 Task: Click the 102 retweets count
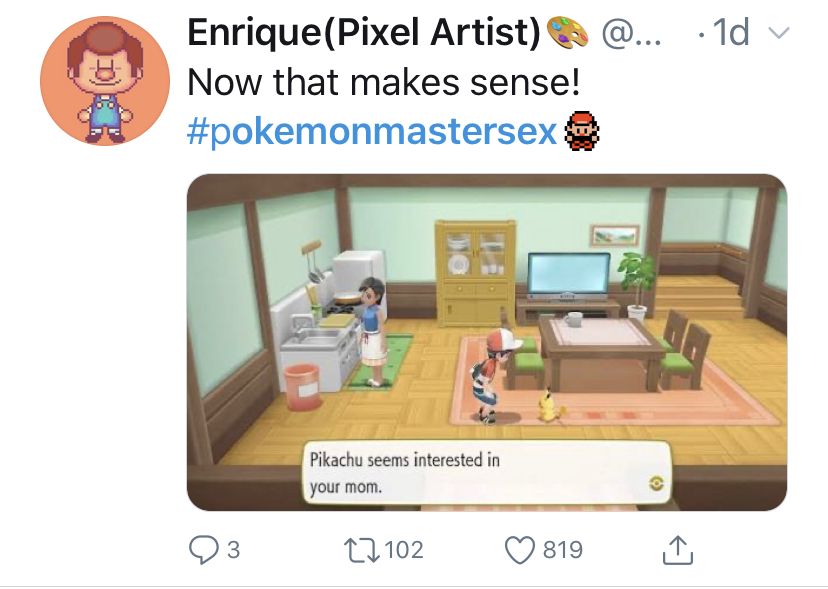coord(404,550)
